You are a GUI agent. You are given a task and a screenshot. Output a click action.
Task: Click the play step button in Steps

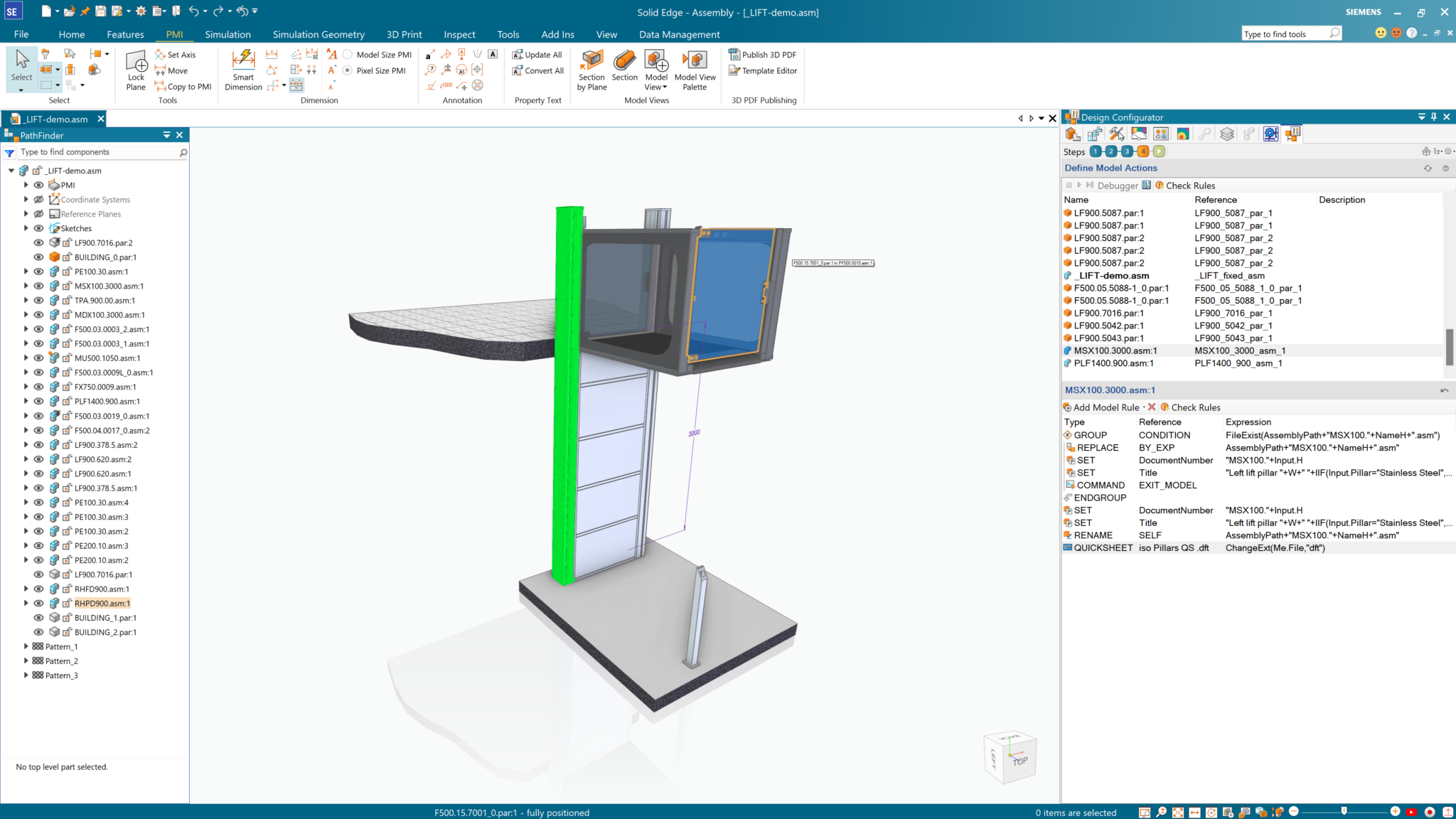point(1160,151)
